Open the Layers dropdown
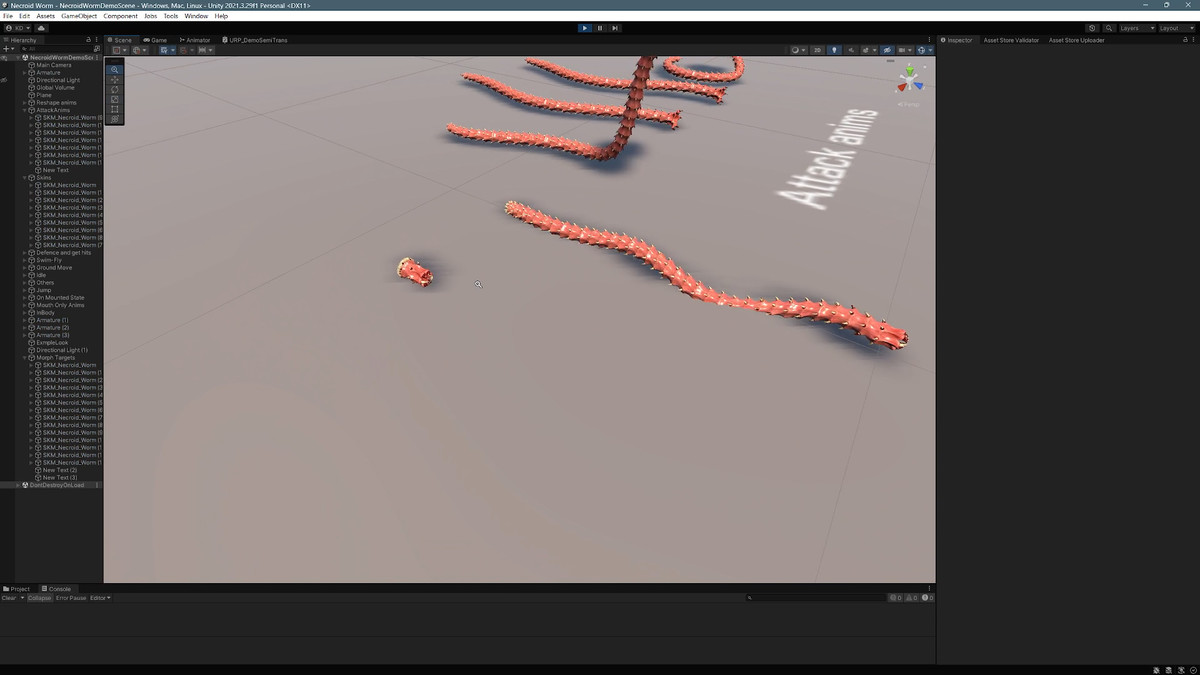Screen dimensions: 1200x675 click(1137, 28)
